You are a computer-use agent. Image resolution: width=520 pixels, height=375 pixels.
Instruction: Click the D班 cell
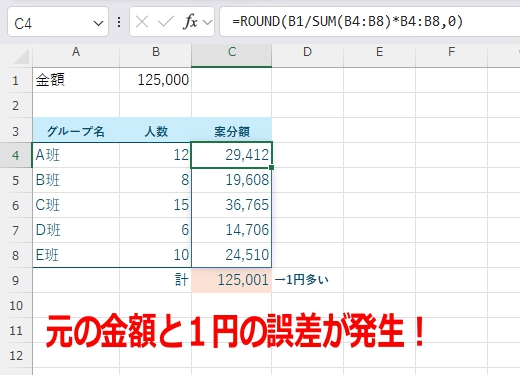[76, 230]
